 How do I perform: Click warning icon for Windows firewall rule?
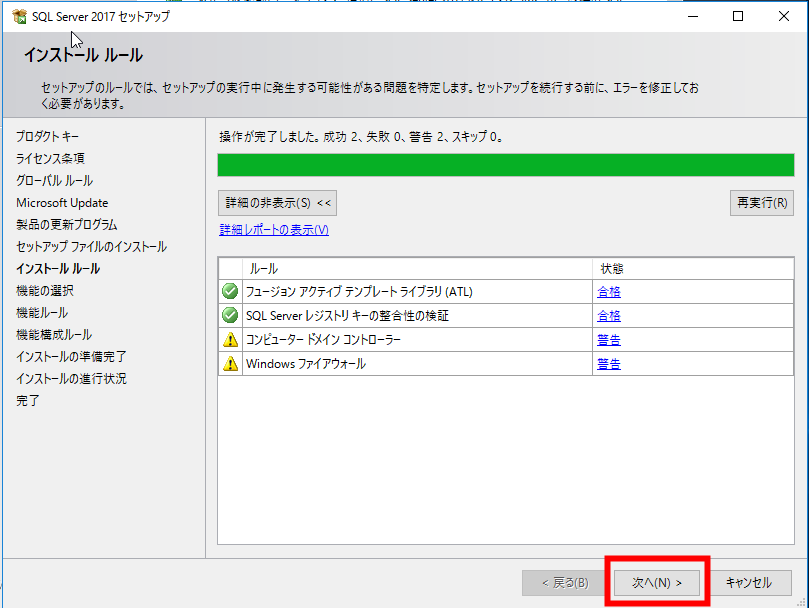pyautogui.click(x=230, y=364)
